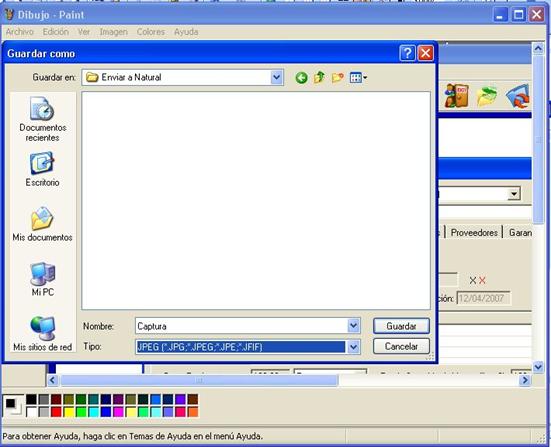Open Mi PC in places bar
Image resolution: width=551 pixels, height=447 pixels.
pos(43,279)
